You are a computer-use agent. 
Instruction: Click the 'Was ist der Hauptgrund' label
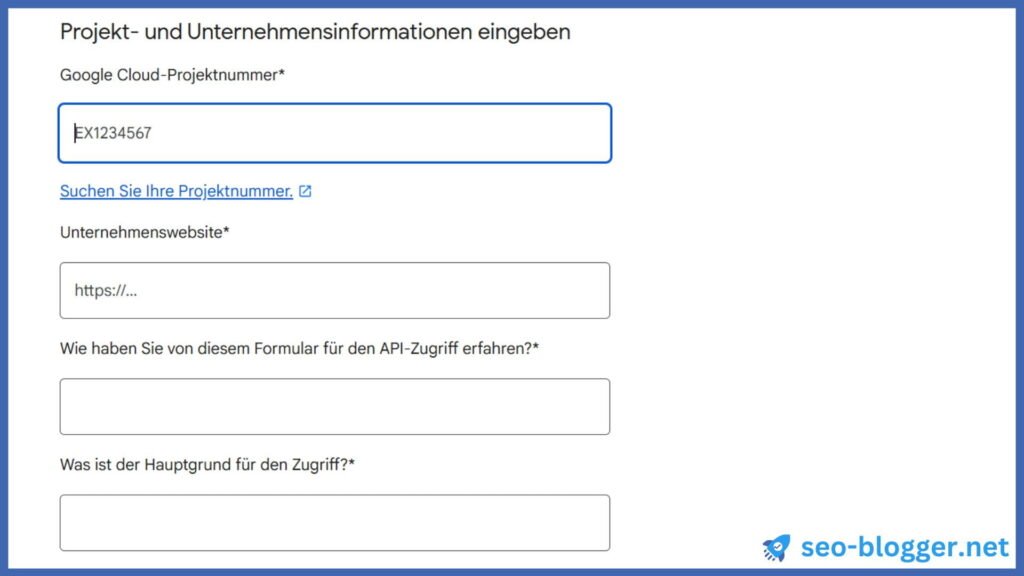click(x=208, y=465)
